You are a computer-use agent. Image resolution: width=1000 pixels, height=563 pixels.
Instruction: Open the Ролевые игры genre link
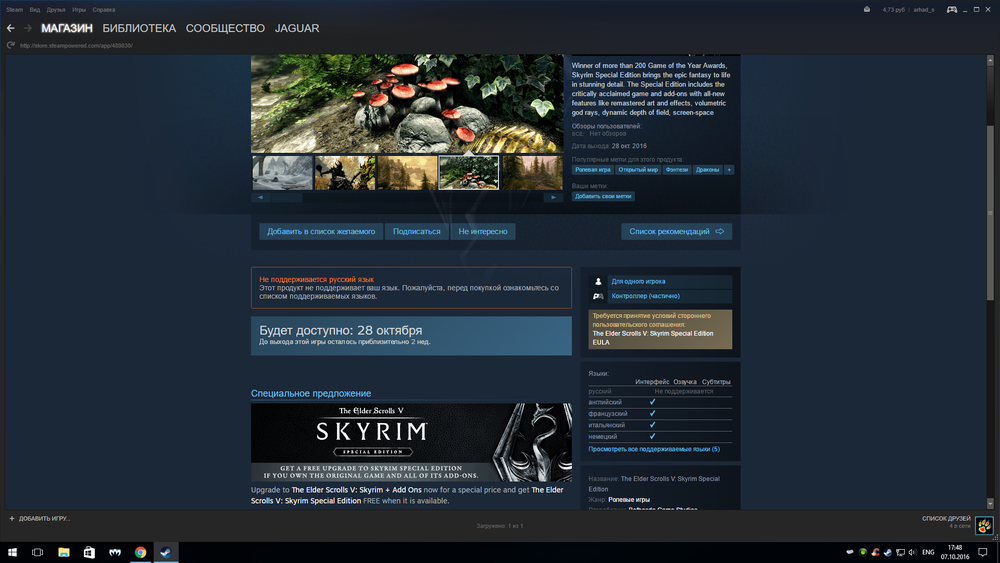(629, 500)
